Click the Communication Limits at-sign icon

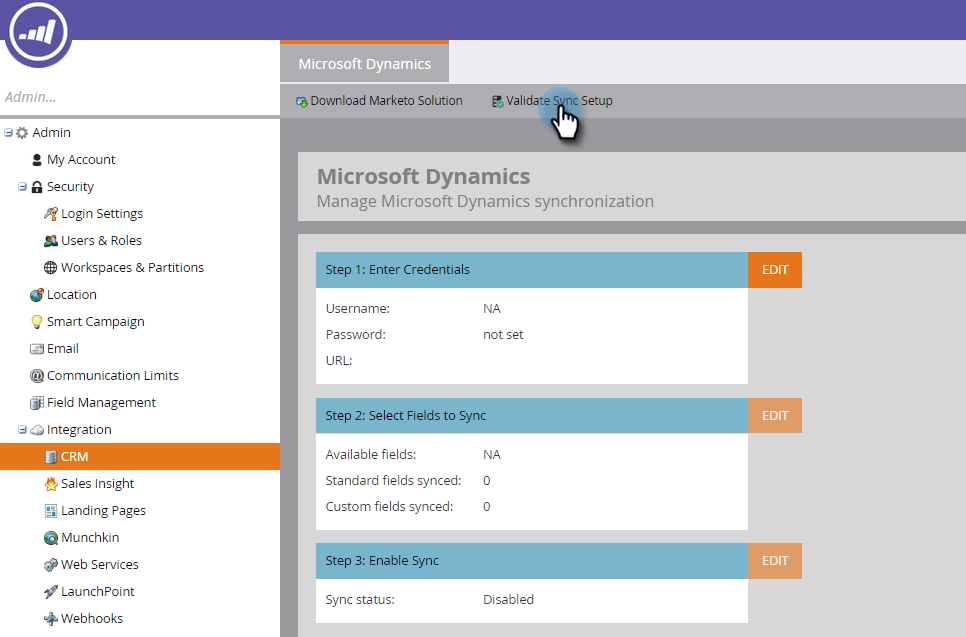click(x=37, y=376)
